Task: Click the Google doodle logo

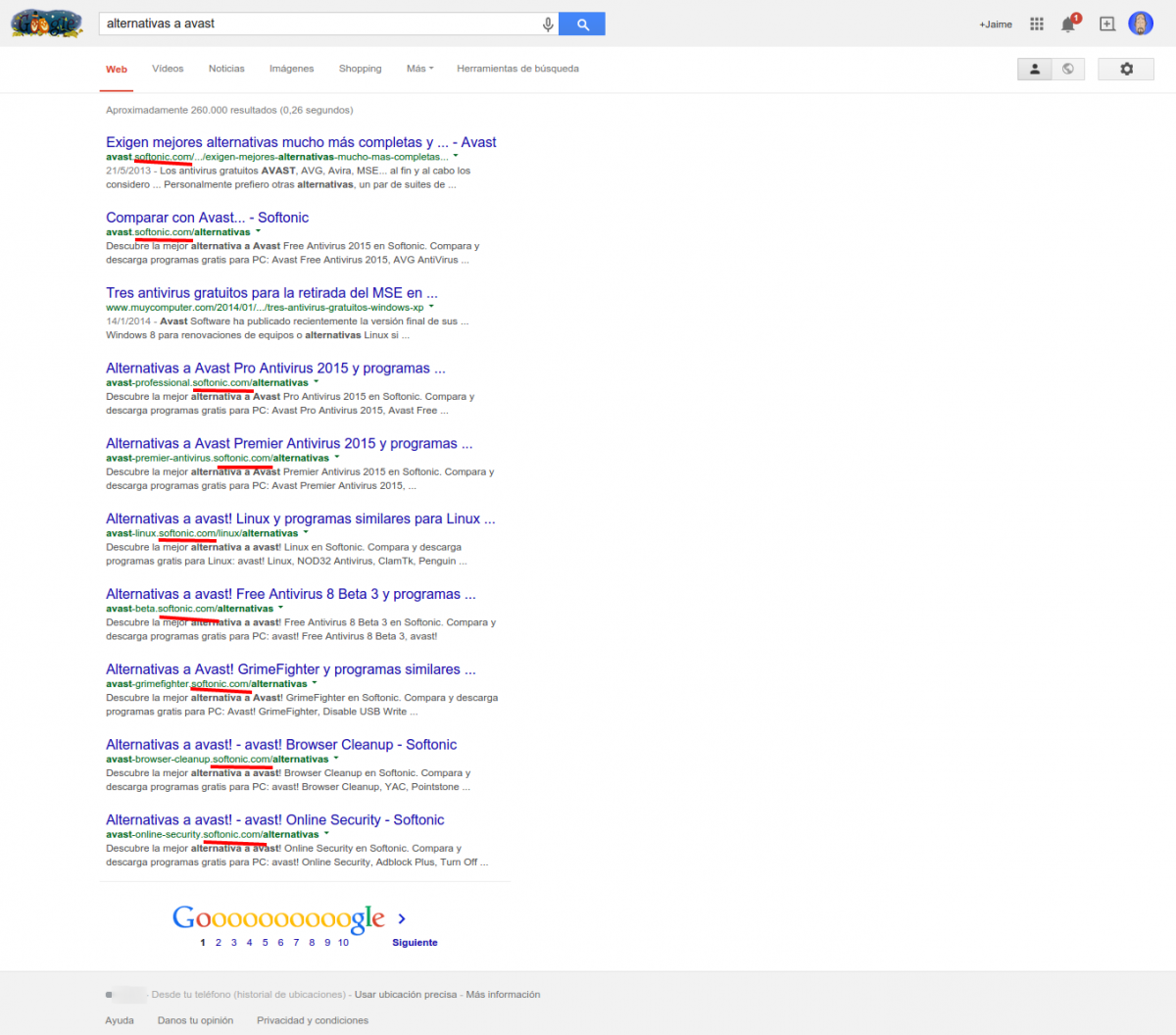Action: [46, 23]
